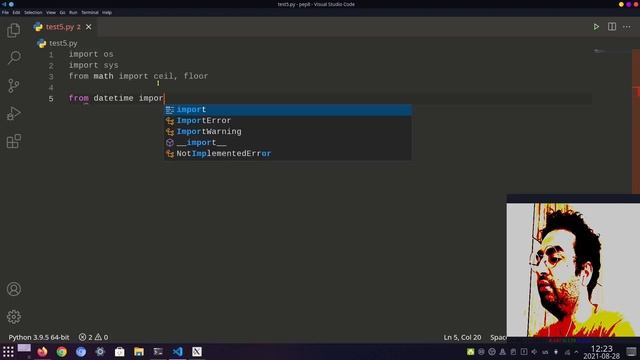This screenshot has height=360, width=640.
Task: Click the green system tray icon
Action: [471, 352]
